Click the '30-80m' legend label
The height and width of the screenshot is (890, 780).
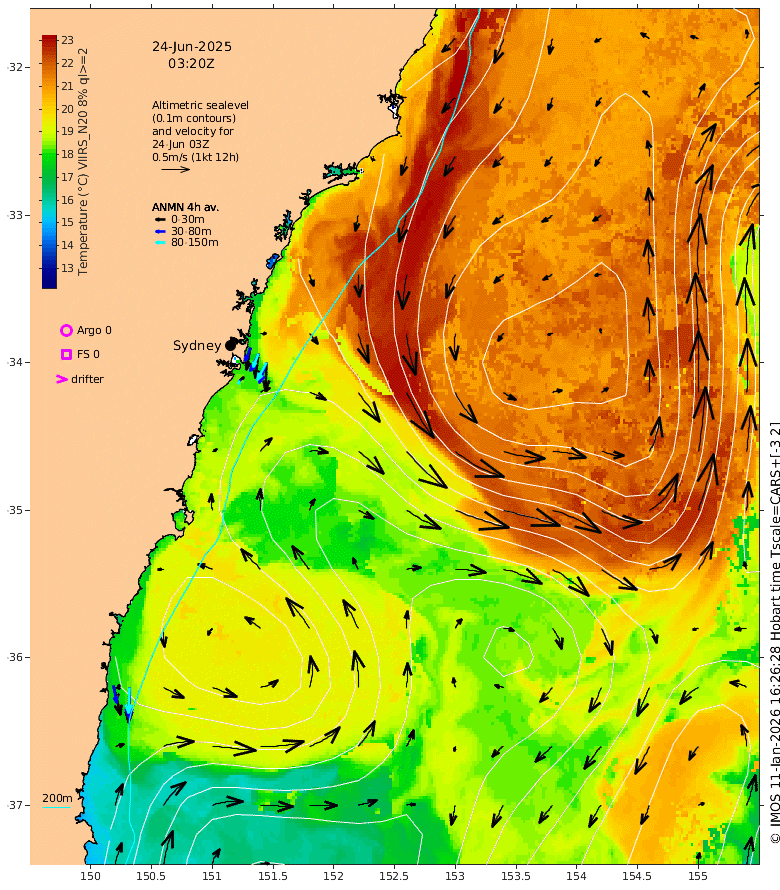(191, 231)
